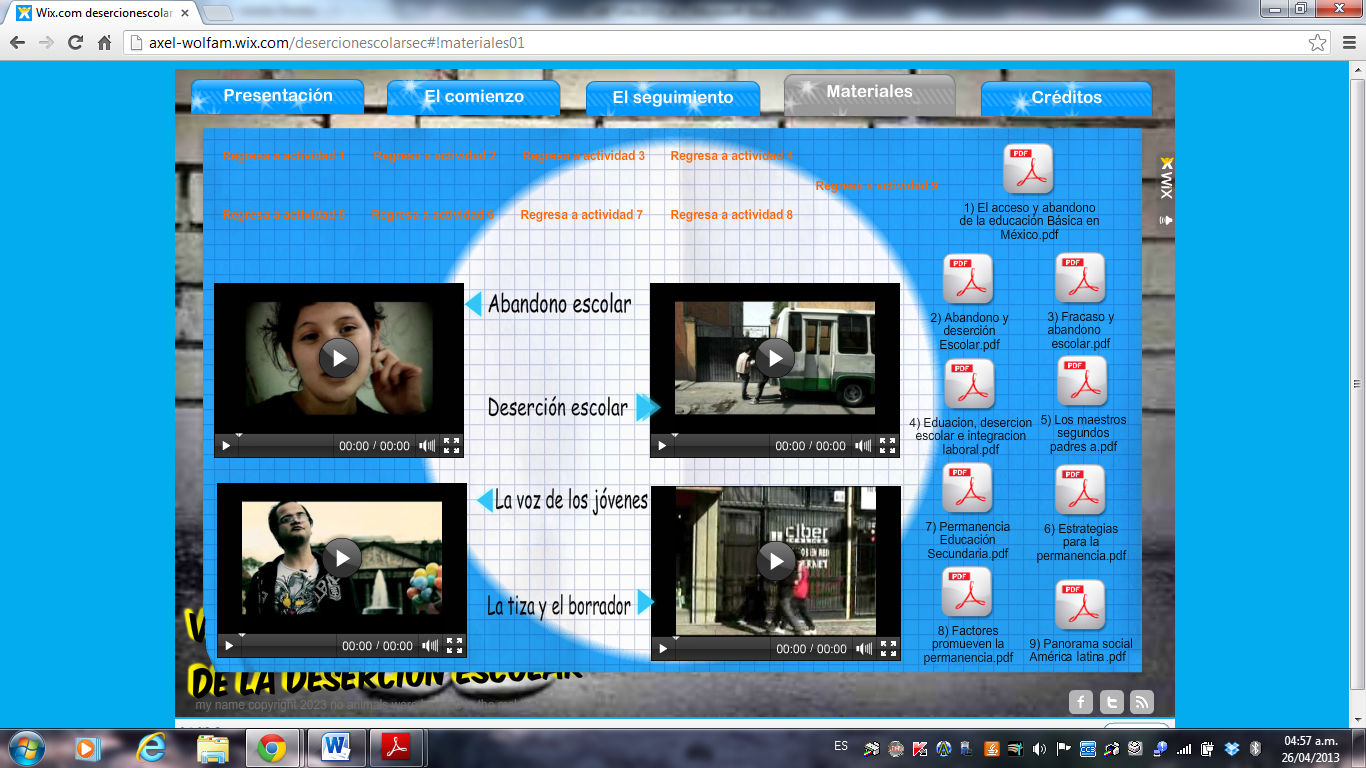Open the El comienzo tab
This screenshot has width=1366, height=768.
coord(474,98)
